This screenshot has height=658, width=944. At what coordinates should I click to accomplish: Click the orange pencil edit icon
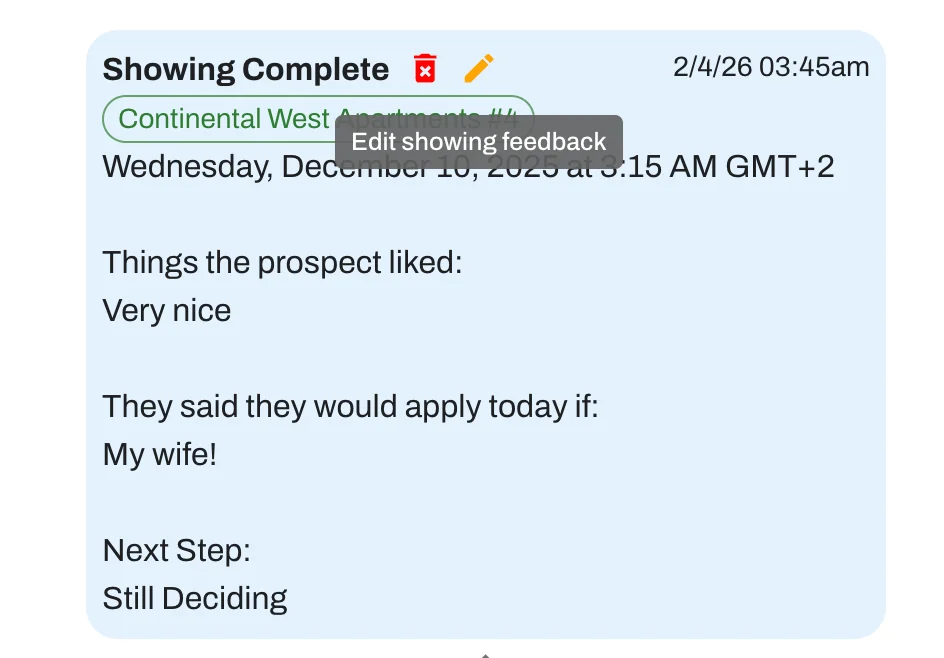click(479, 69)
